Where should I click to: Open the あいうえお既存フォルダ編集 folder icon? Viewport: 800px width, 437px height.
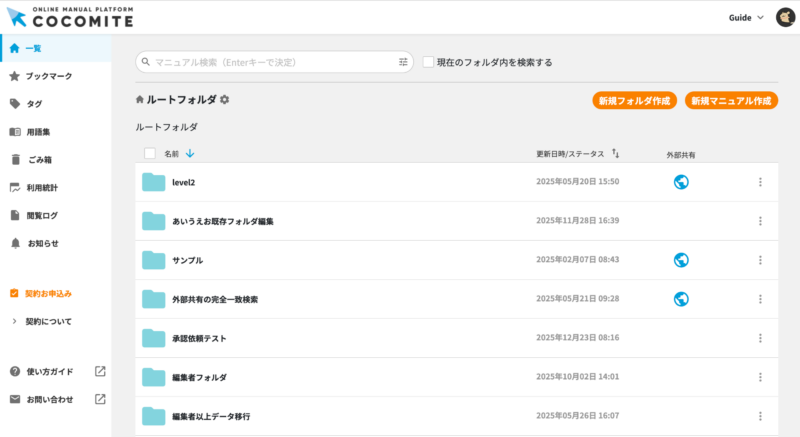[x=154, y=221]
